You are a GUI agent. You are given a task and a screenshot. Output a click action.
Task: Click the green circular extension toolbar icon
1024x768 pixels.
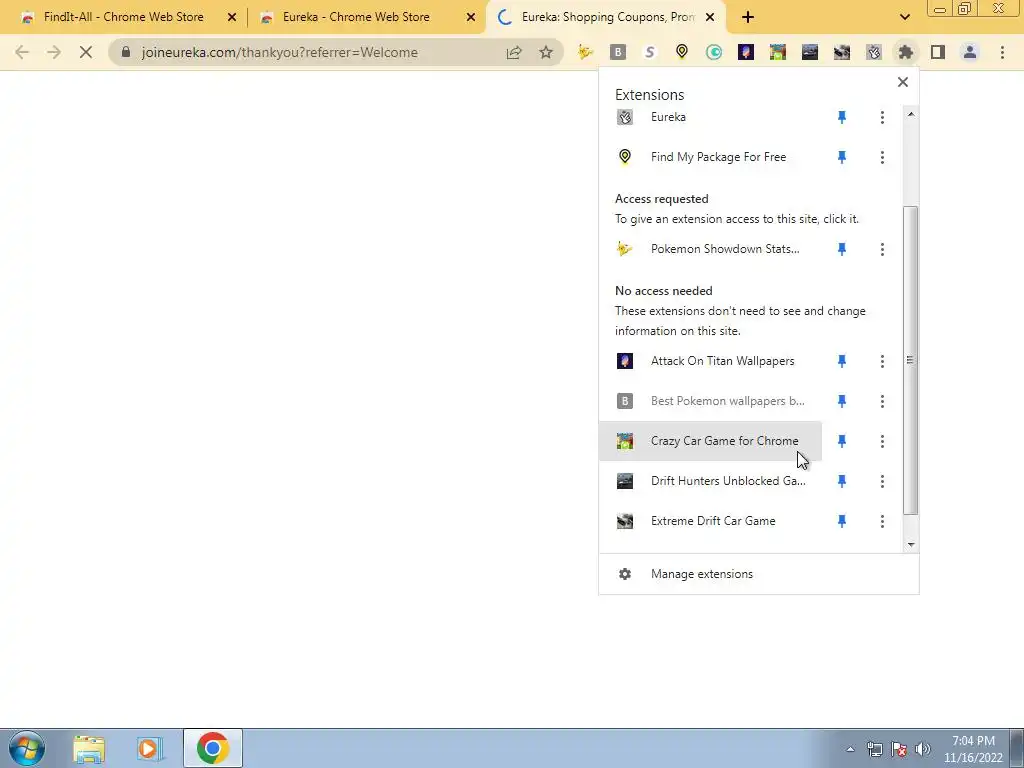pyautogui.click(x=714, y=52)
